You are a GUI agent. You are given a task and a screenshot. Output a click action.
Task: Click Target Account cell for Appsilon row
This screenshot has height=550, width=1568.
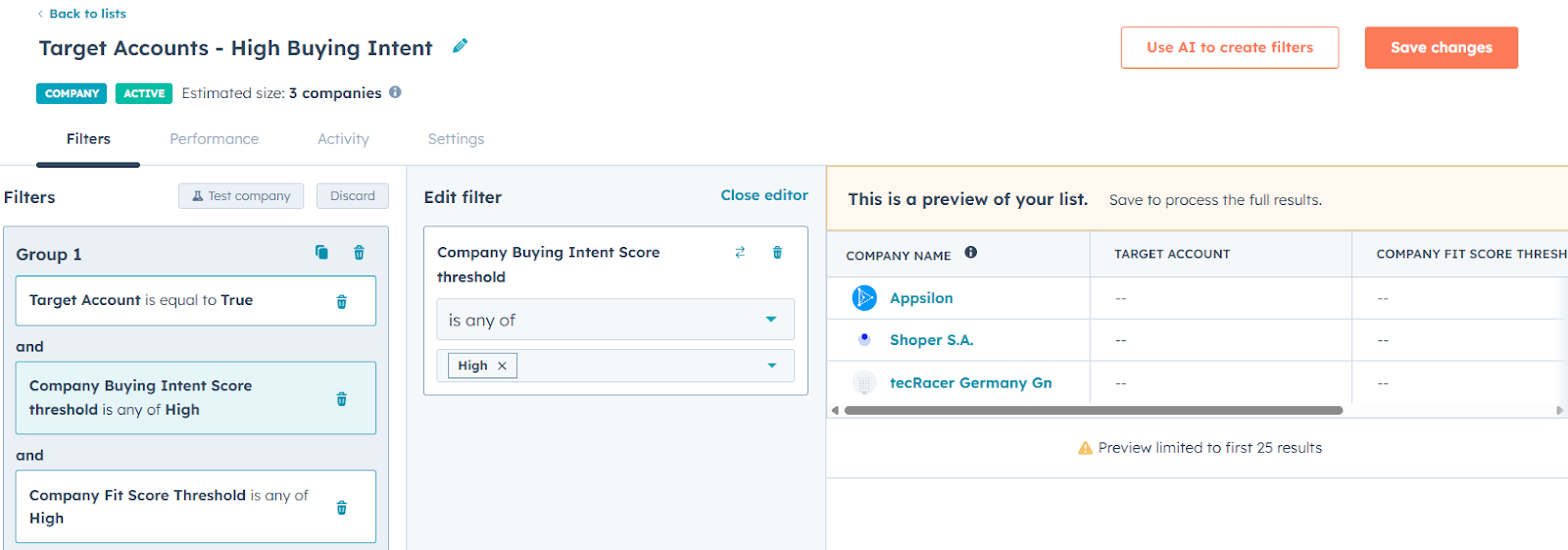coord(1221,298)
